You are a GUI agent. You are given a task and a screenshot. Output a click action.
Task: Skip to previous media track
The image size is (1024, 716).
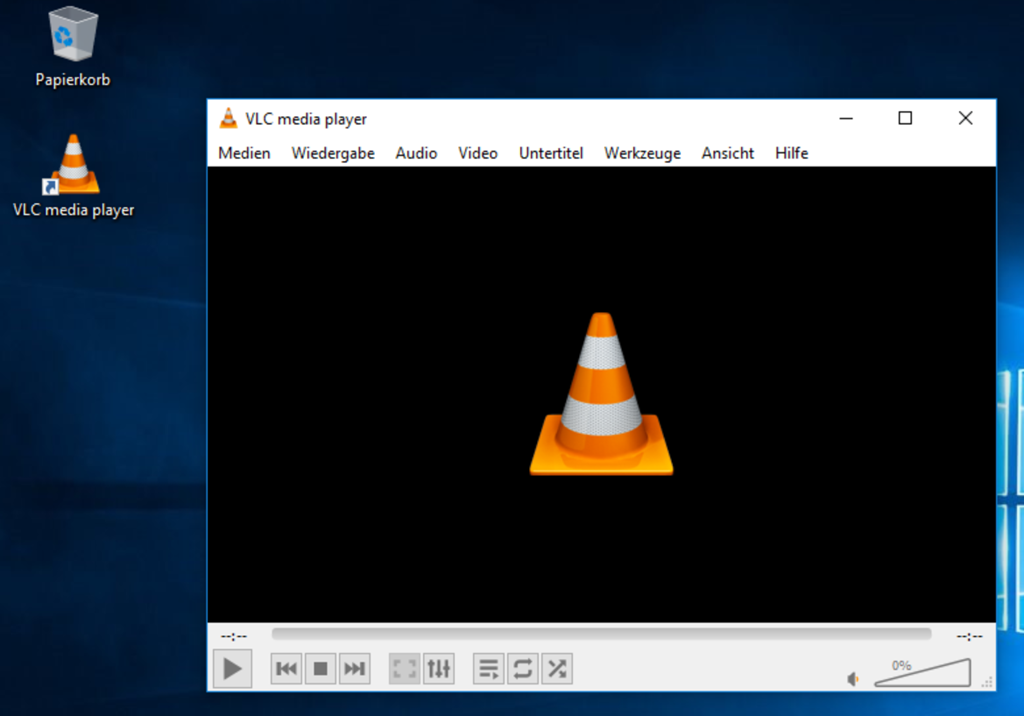(287, 669)
